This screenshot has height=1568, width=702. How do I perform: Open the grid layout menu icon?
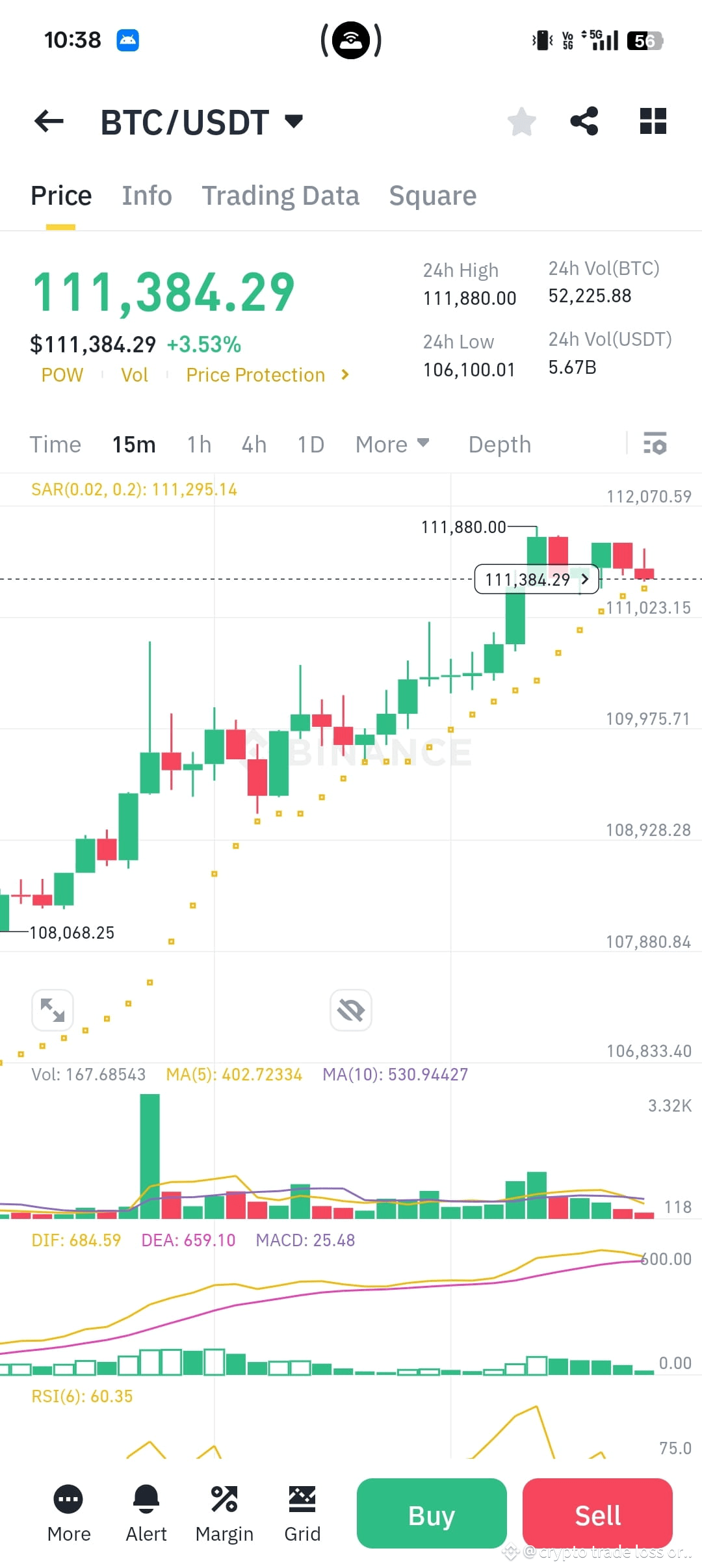point(653,121)
